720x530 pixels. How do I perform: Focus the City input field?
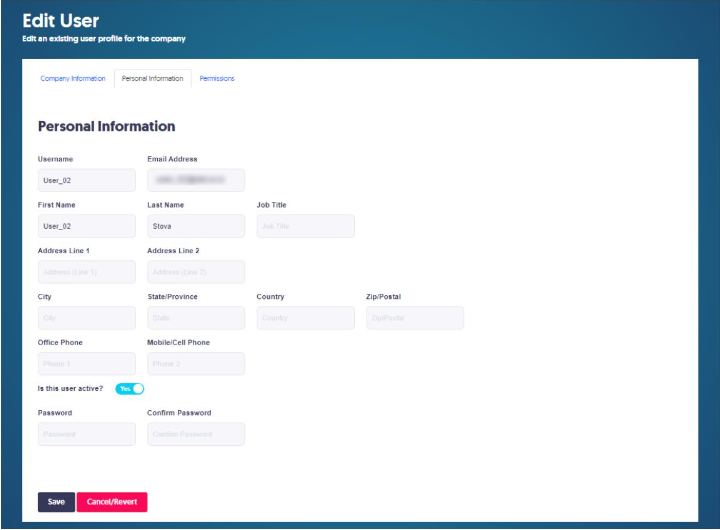pos(87,318)
